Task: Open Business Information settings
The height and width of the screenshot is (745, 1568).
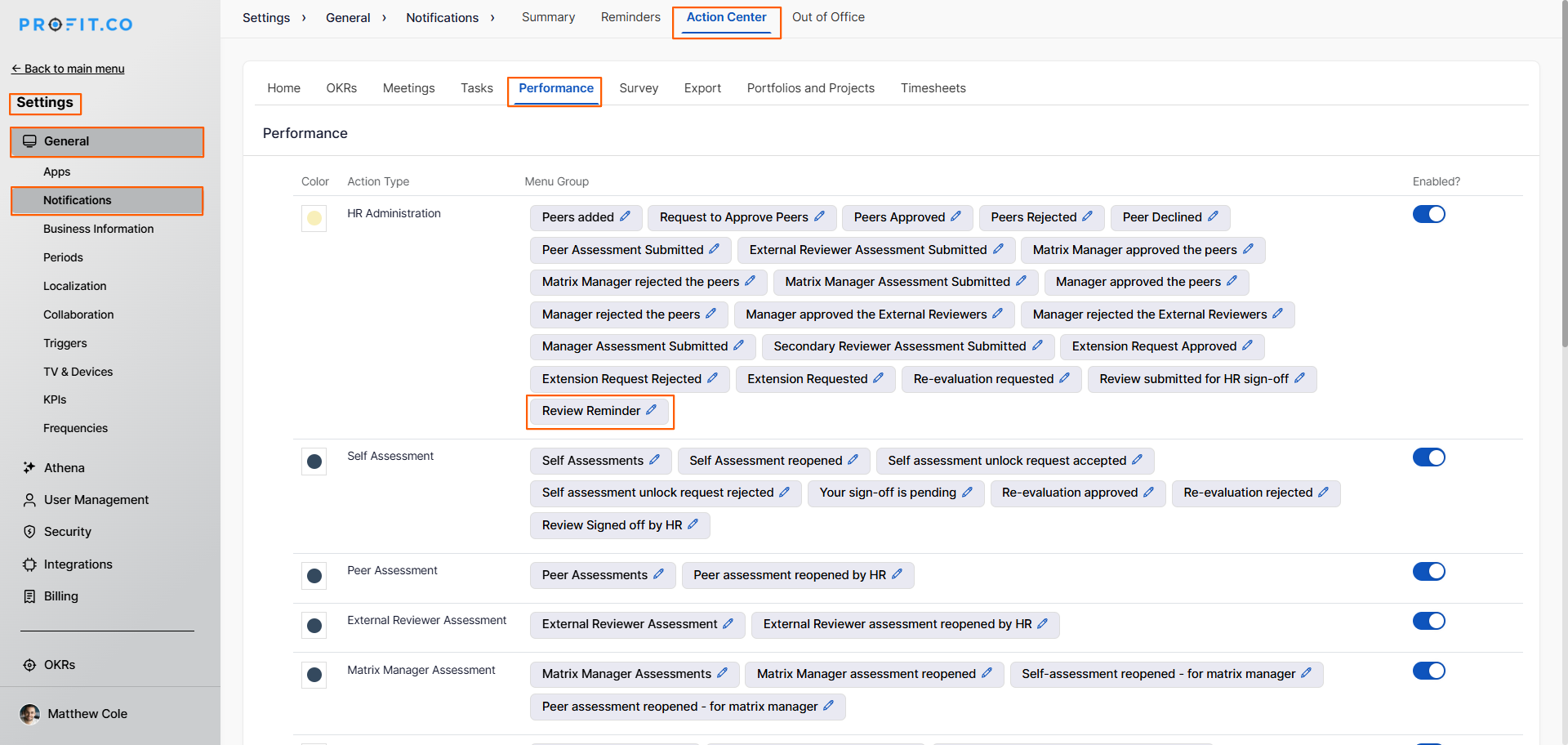Action: (98, 229)
